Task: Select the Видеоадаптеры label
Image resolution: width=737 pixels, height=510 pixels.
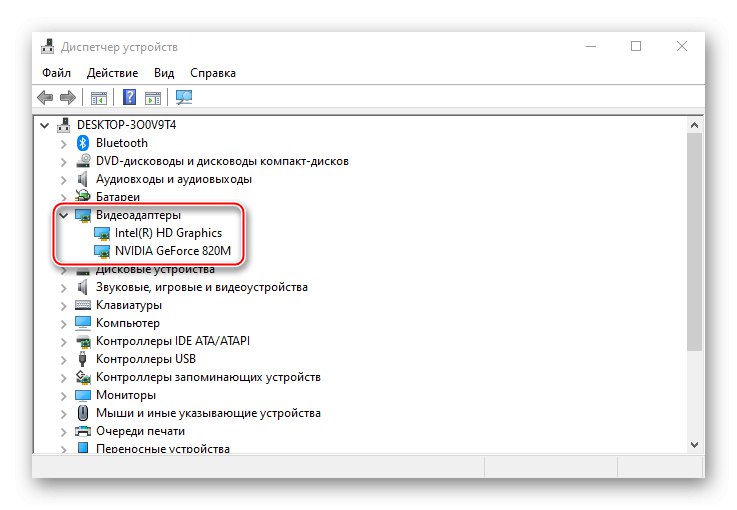Action: click(138, 215)
